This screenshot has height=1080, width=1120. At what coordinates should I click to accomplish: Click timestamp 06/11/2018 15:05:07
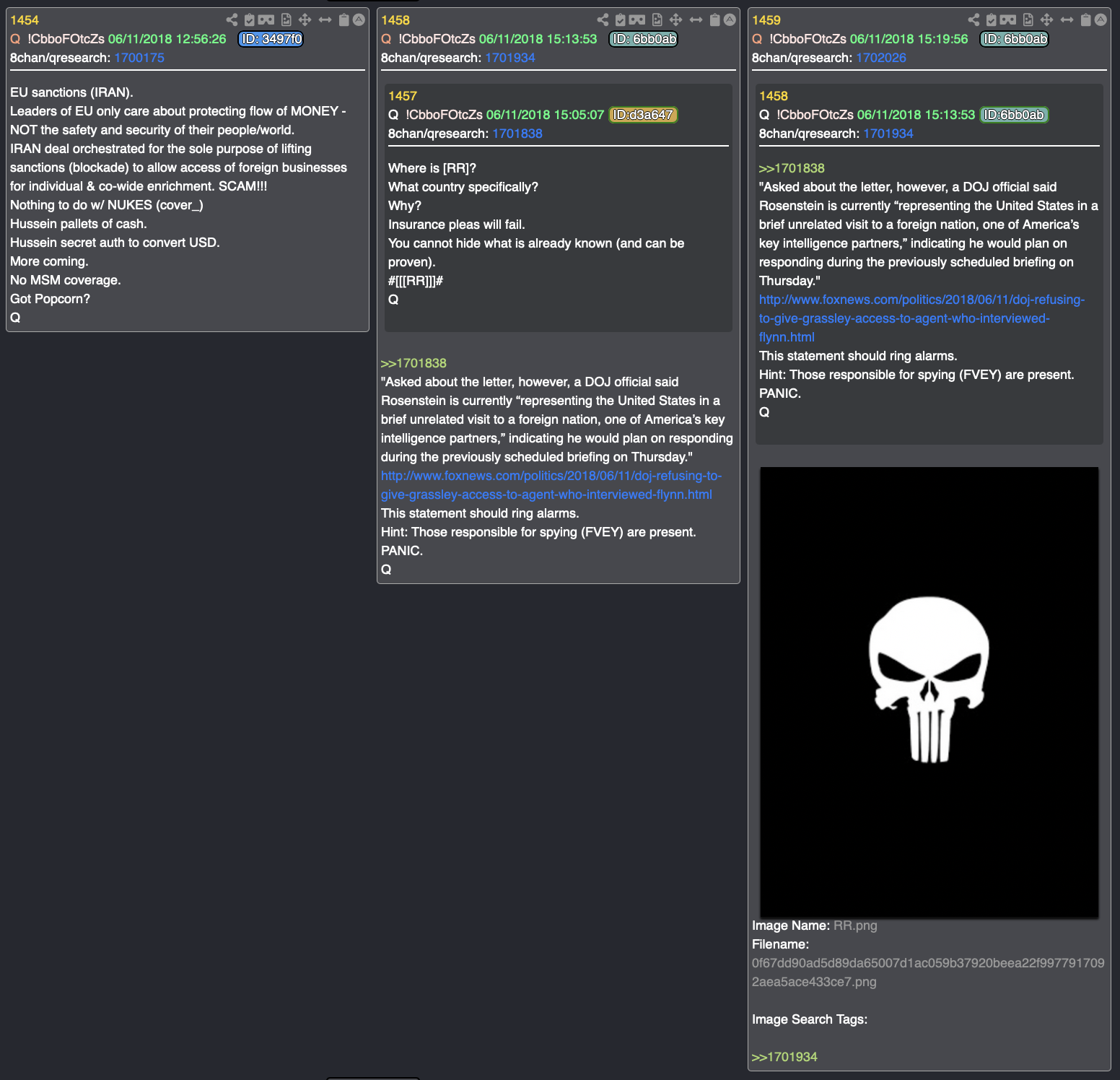click(546, 115)
